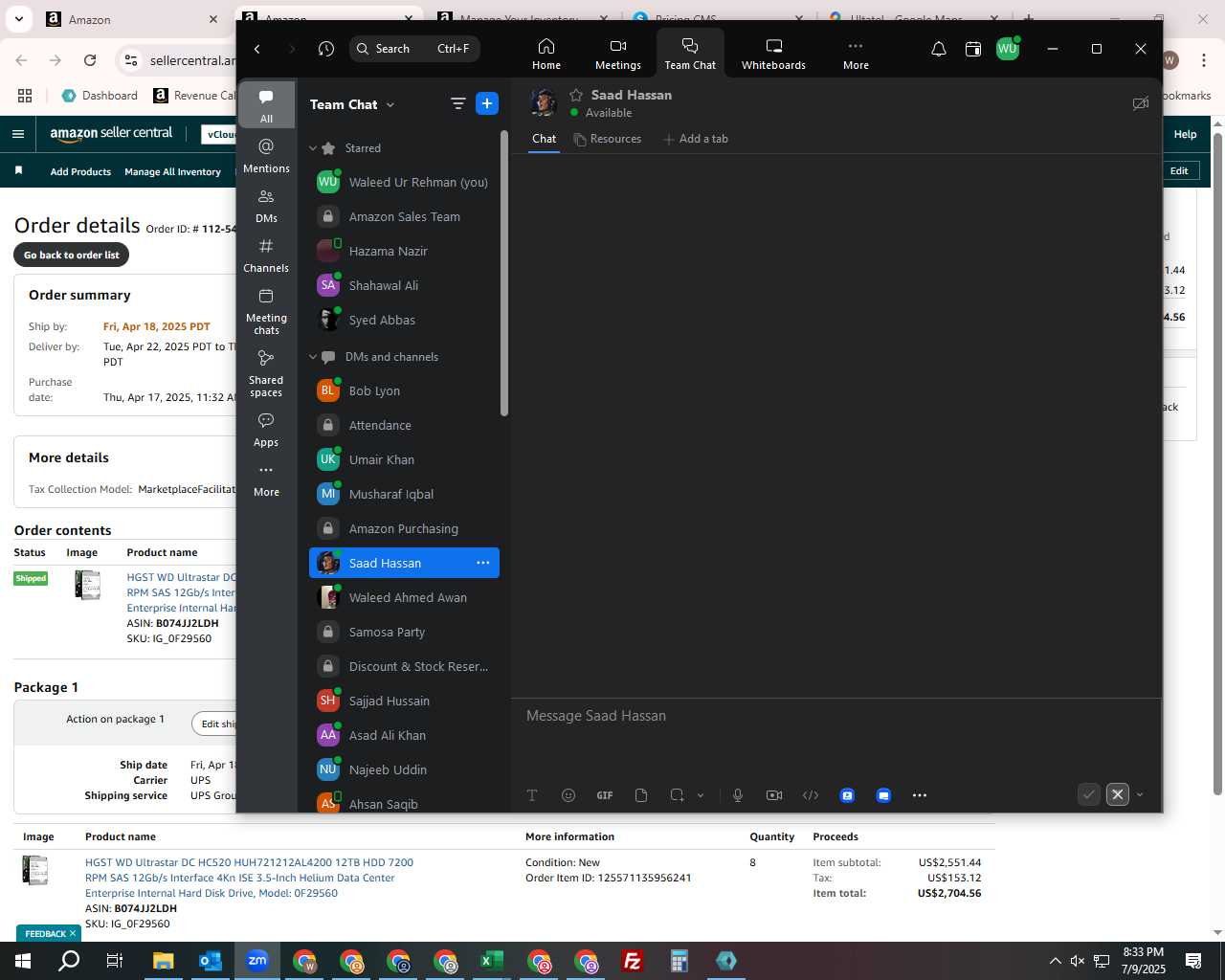Start video call with Saad Hassan
This screenshot has height=980, width=1225.
[x=1140, y=103]
